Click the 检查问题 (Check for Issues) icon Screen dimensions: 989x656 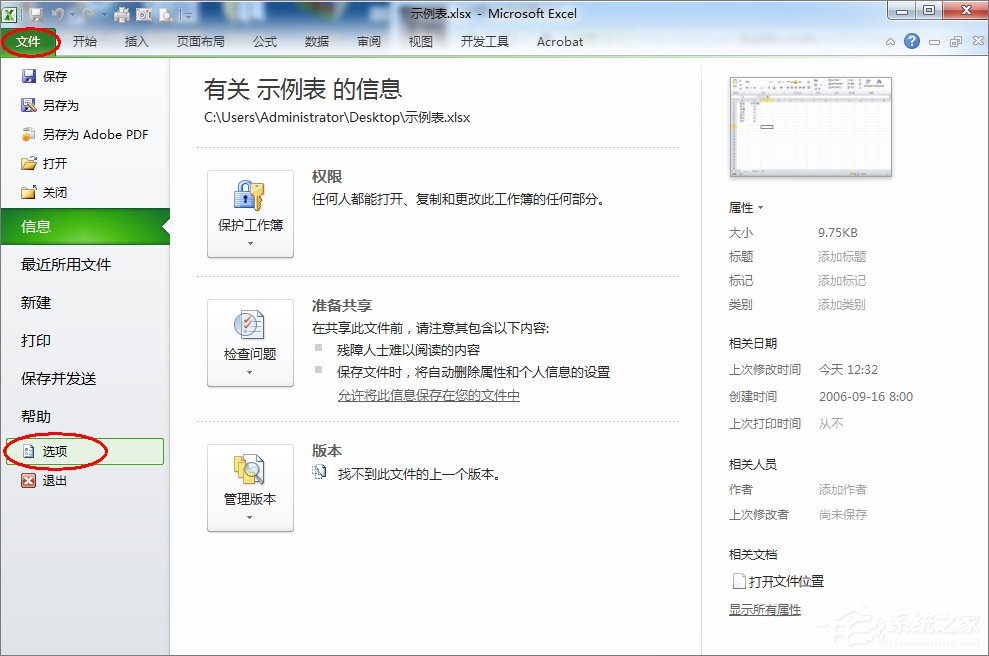[248, 325]
